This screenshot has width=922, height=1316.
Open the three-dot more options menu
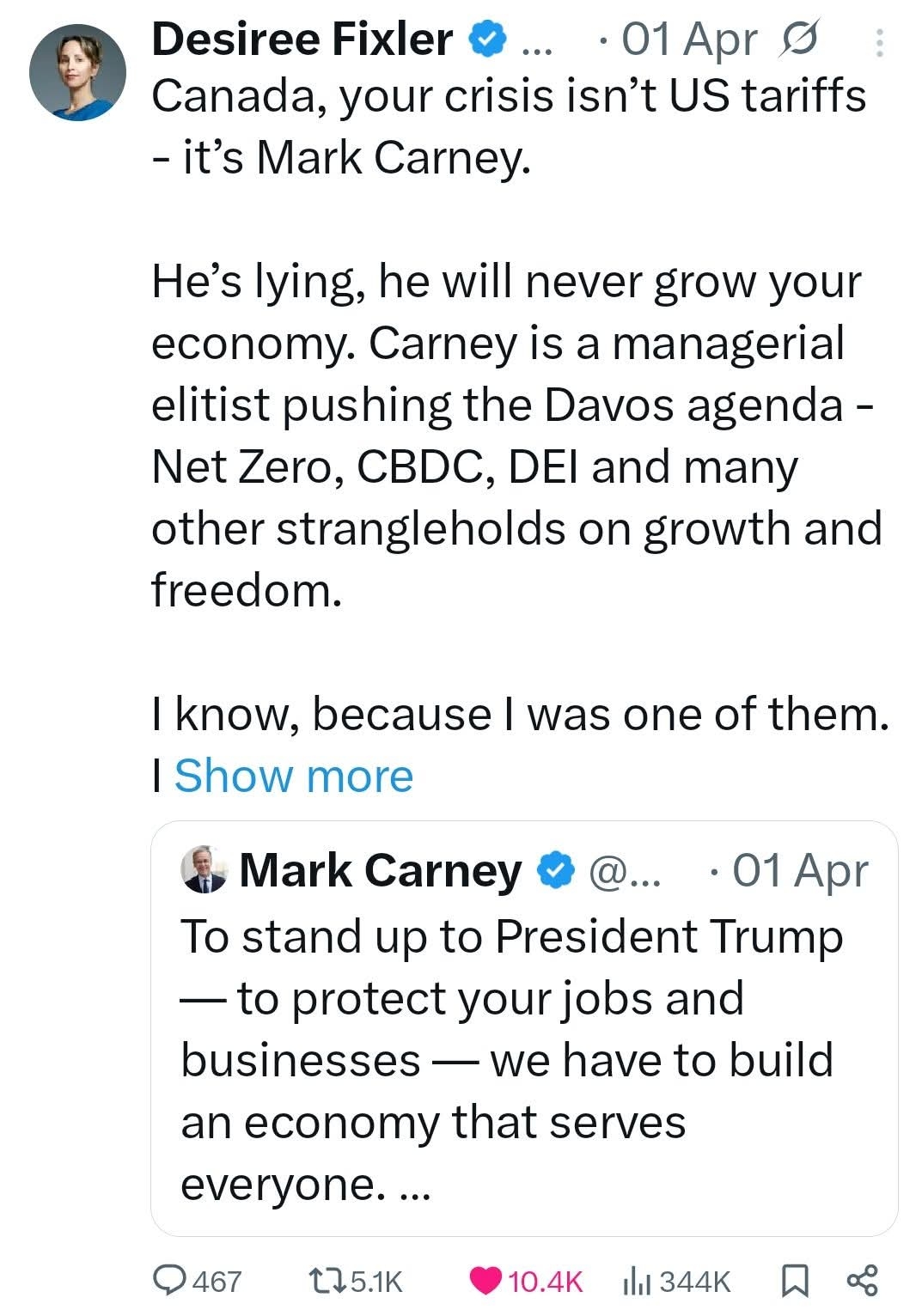(878, 42)
